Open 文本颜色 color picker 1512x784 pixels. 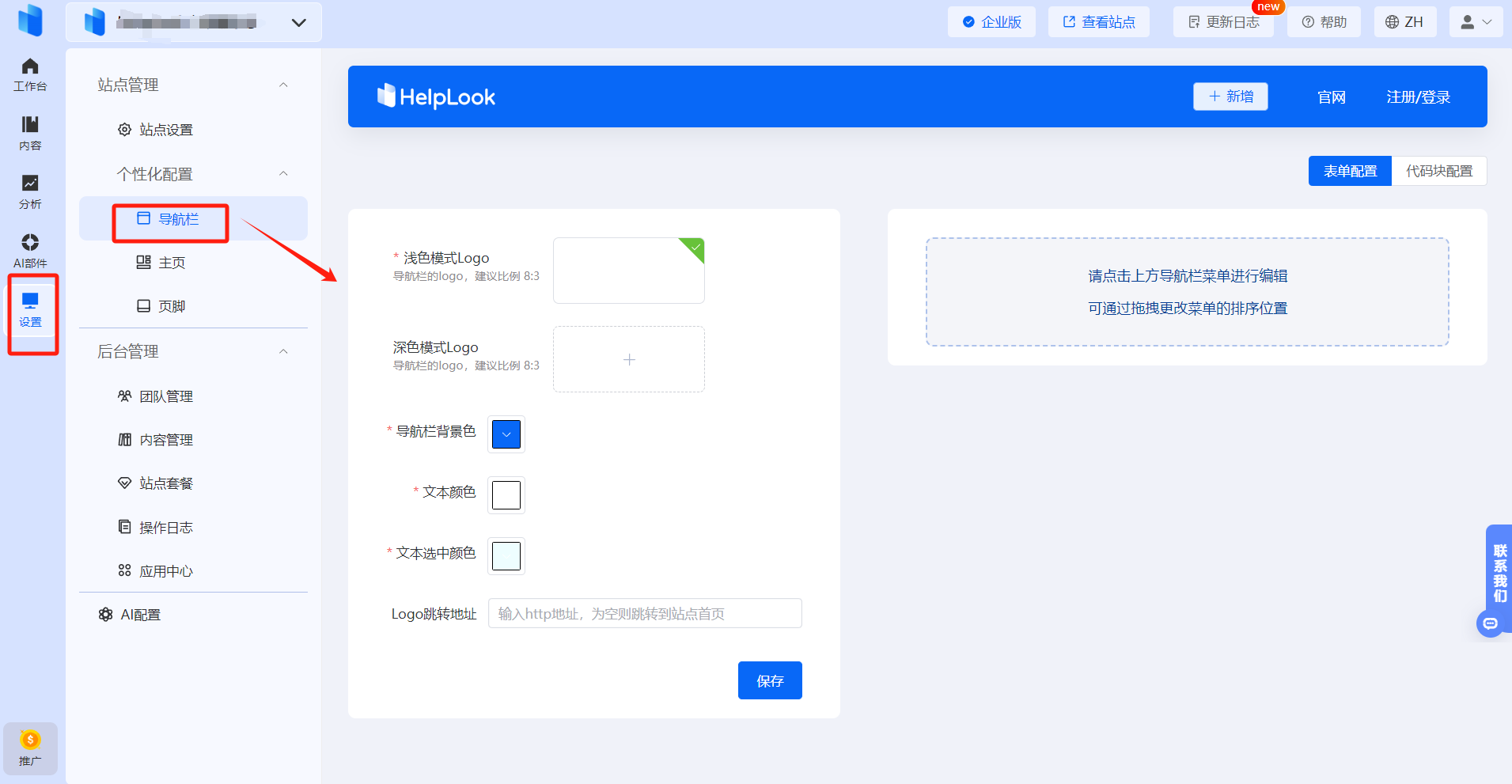pyautogui.click(x=506, y=495)
